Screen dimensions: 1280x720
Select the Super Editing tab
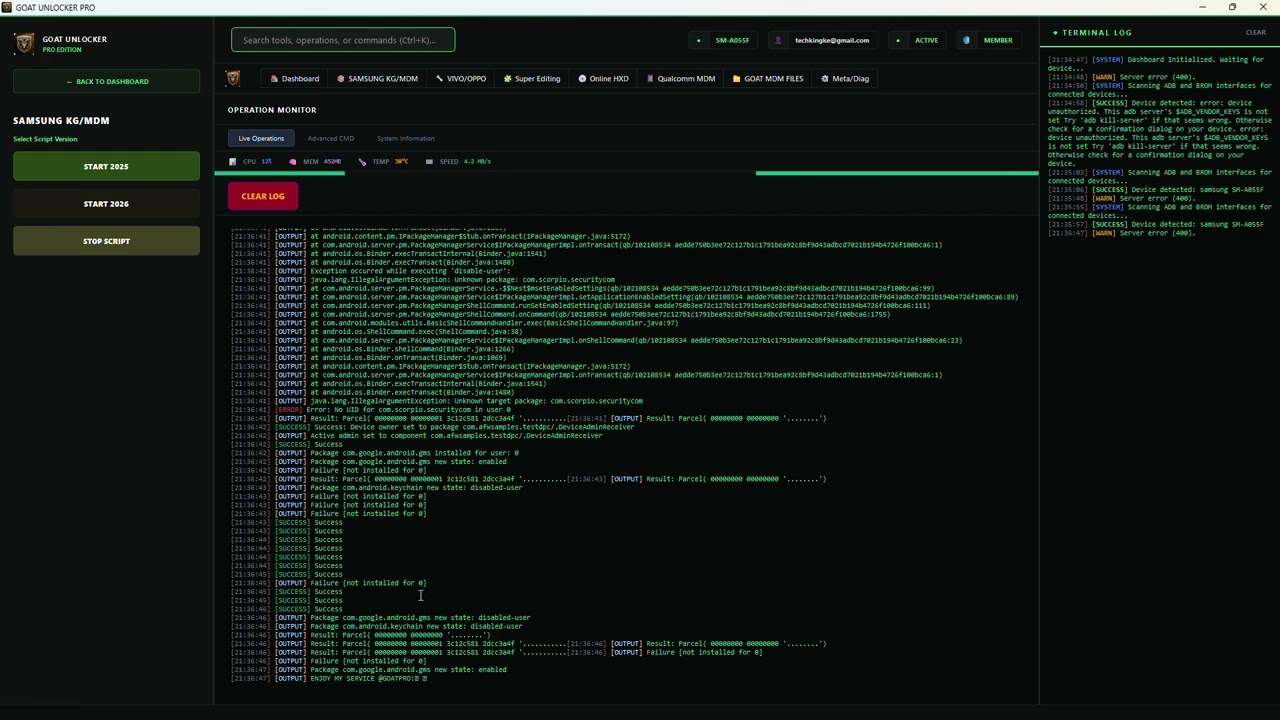[x=532, y=79]
